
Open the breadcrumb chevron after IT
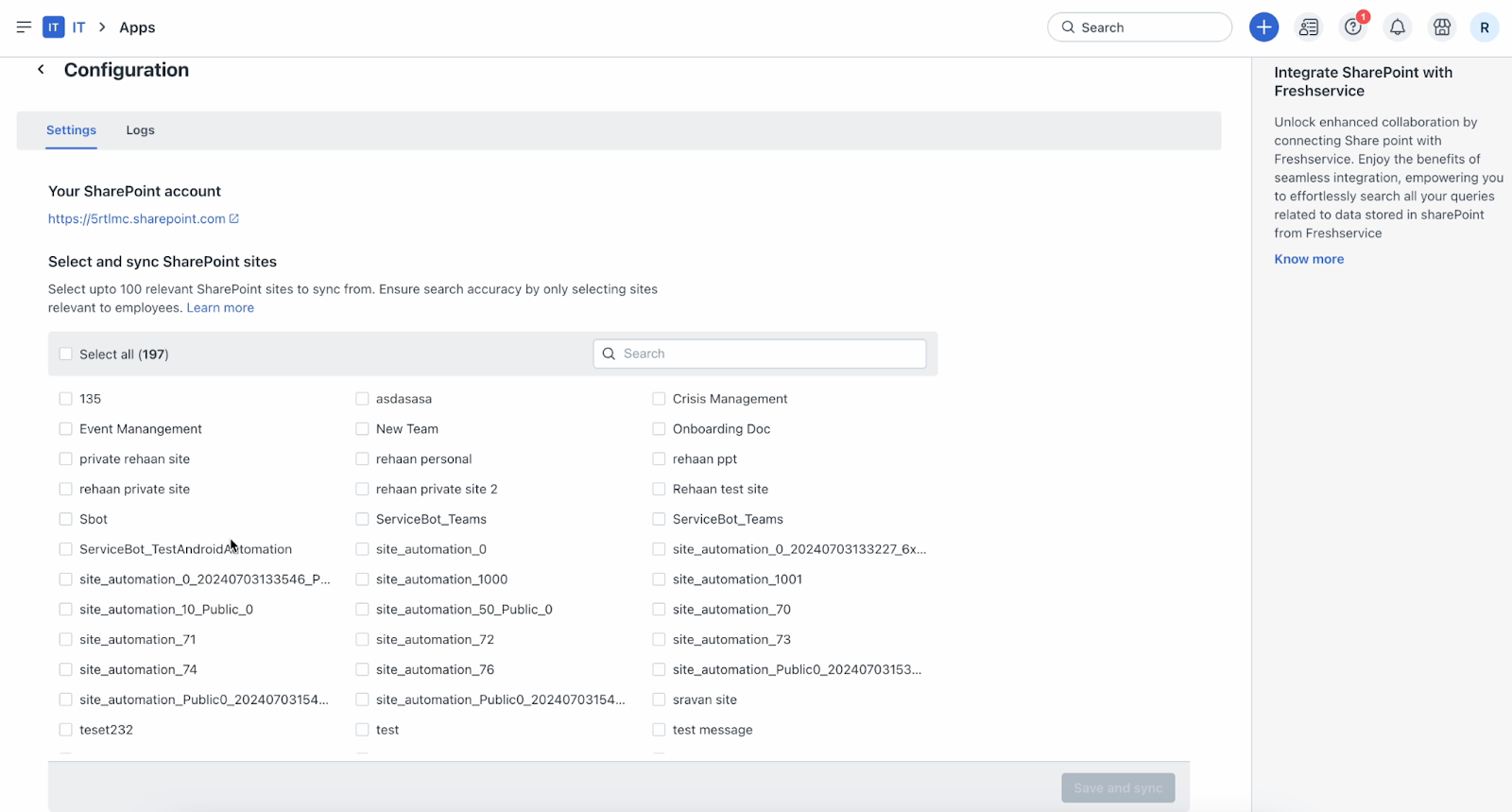[x=102, y=27]
